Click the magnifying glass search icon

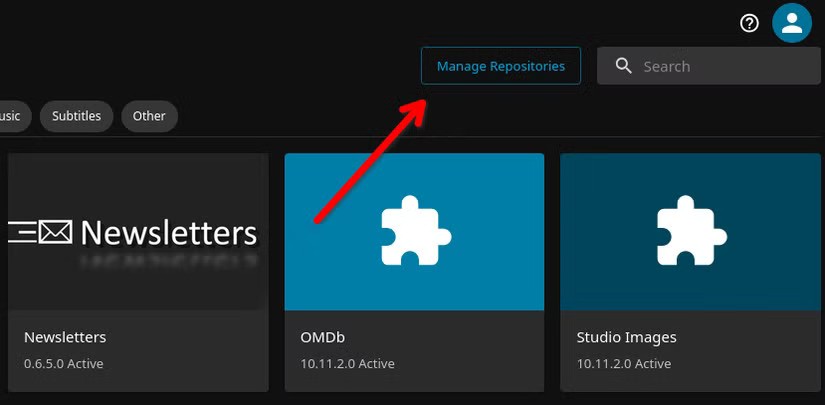coord(624,66)
